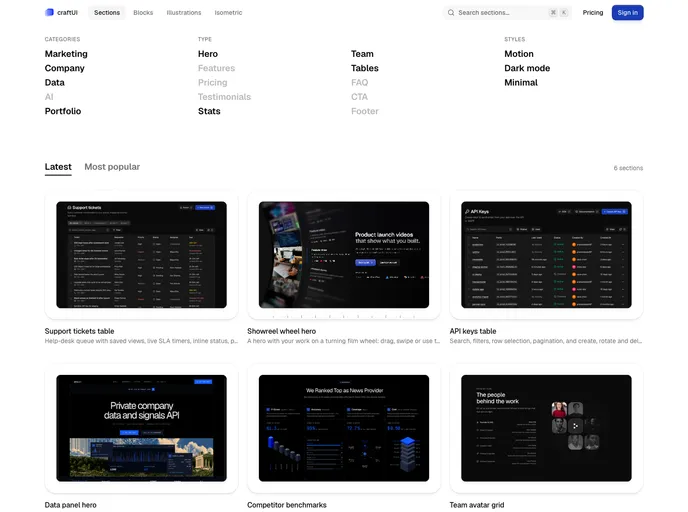
Task: Click the Showreel wheel hero title
Action: pos(281,331)
